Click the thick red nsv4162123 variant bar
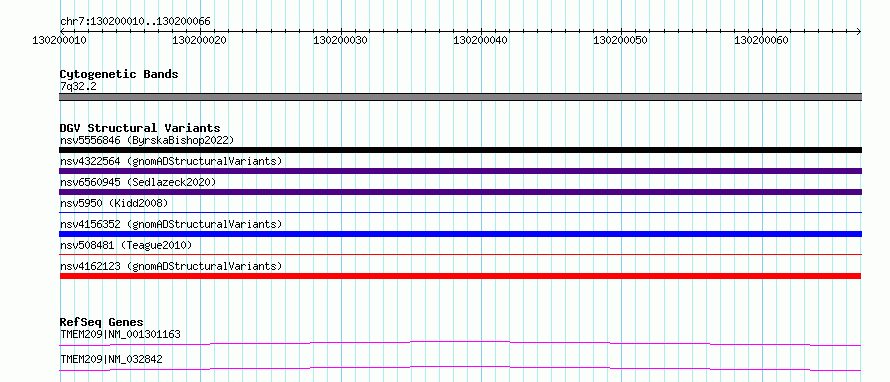The image size is (890, 382). click(460, 276)
